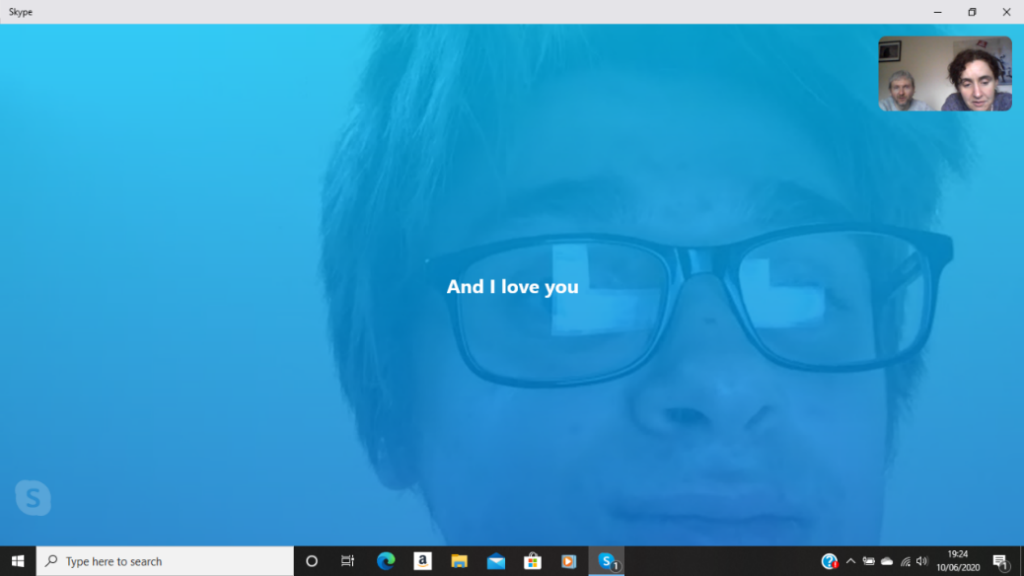Launch Microsoft Edge from the taskbar
This screenshot has height=576, width=1024.
pos(386,561)
